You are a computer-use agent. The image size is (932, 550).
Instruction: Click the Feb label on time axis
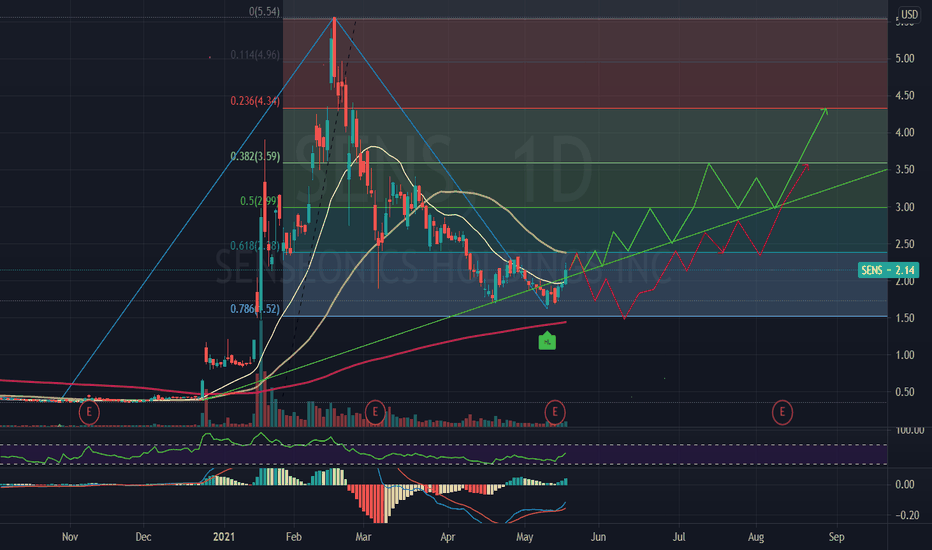click(x=294, y=537)
